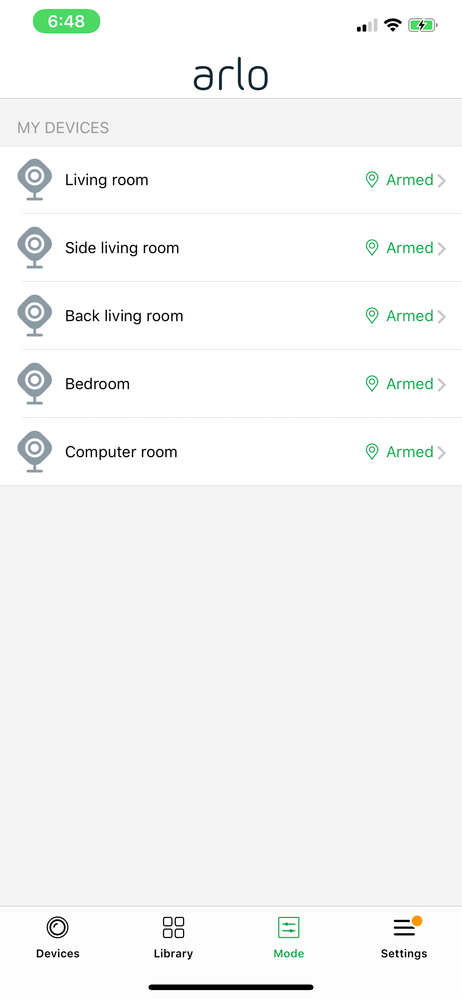Tap the Side living room camera icon
462x999 pixels.
(34, 248)
